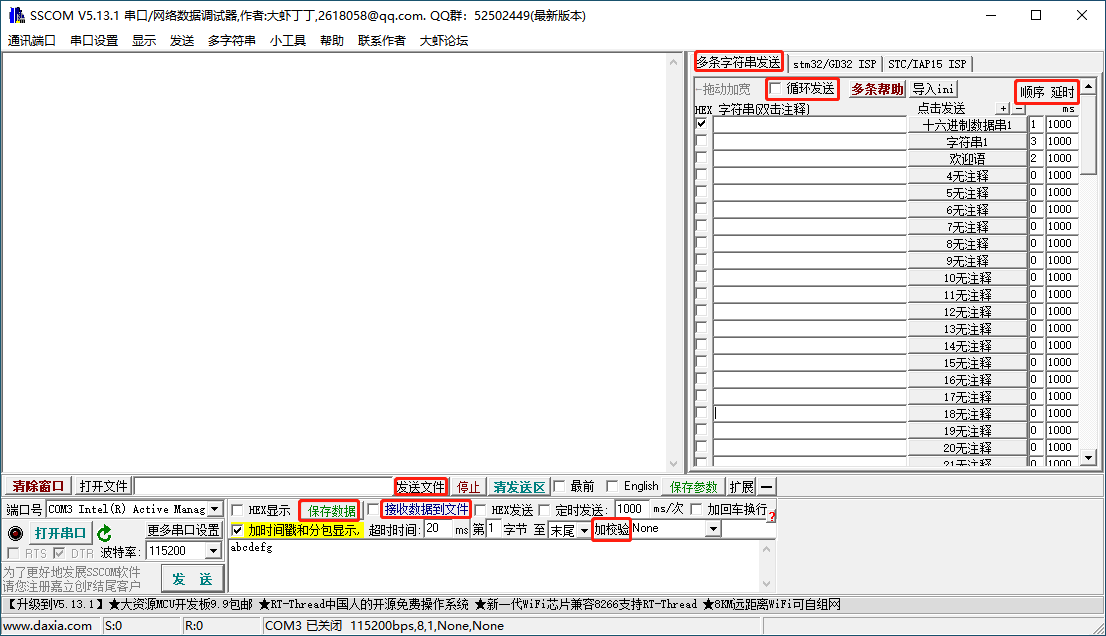Image resolution: width=1106 pixels, height=636 pixels.
Task: Open the 末尾 byte range dropdown
Action: click(584, 530)
